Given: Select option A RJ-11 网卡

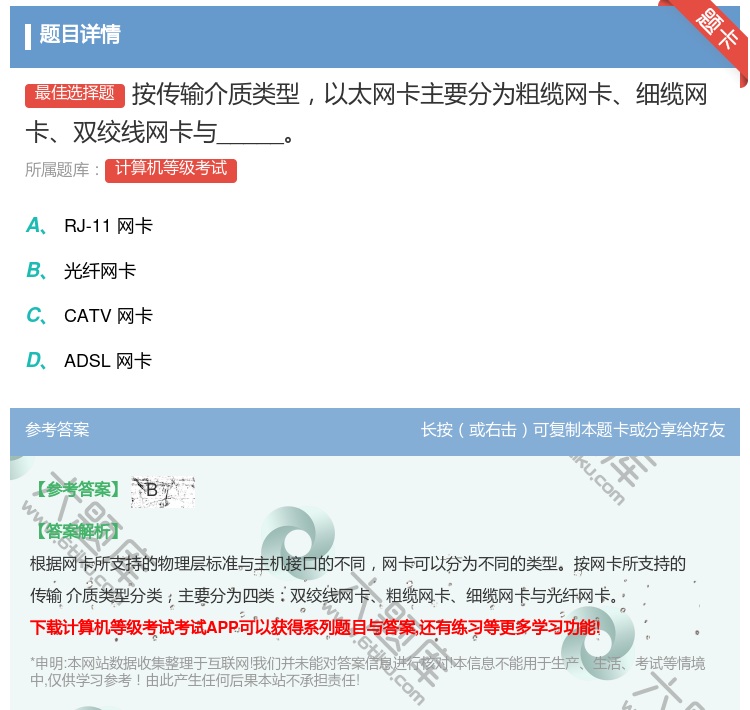Looking at the screenshot, I should point(89,225).
